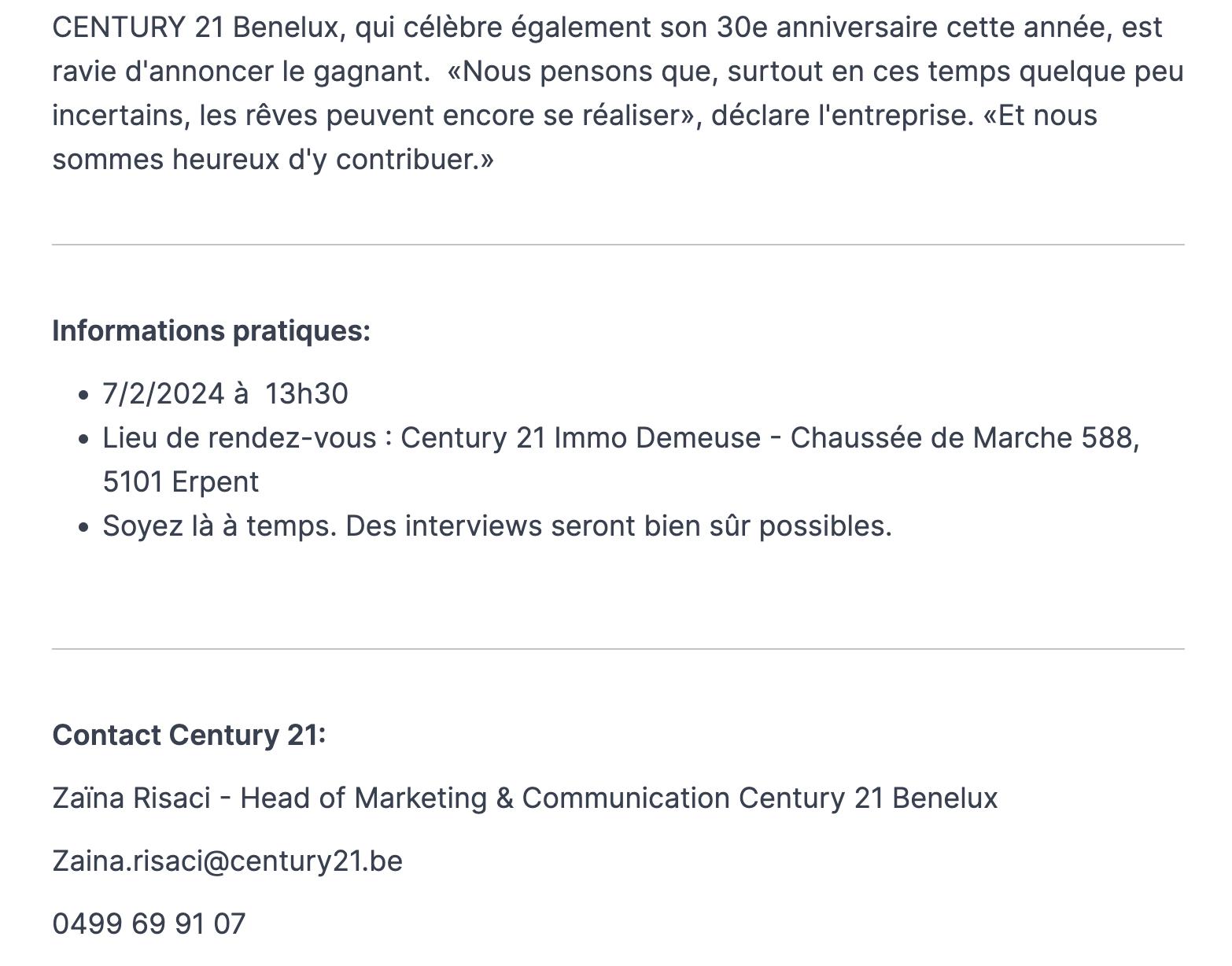
Task: Select the 'Contact Century 21:' heading
Action: click(189, 735)
